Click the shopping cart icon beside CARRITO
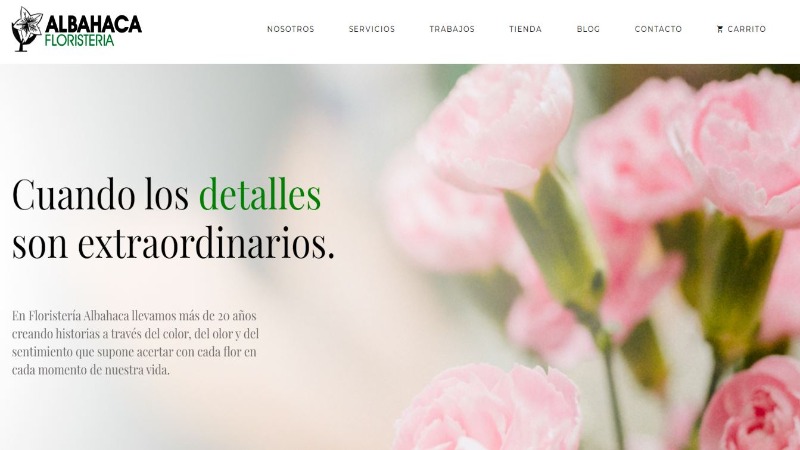Viewport: 800px width, 450px height. tap(720, 29)
